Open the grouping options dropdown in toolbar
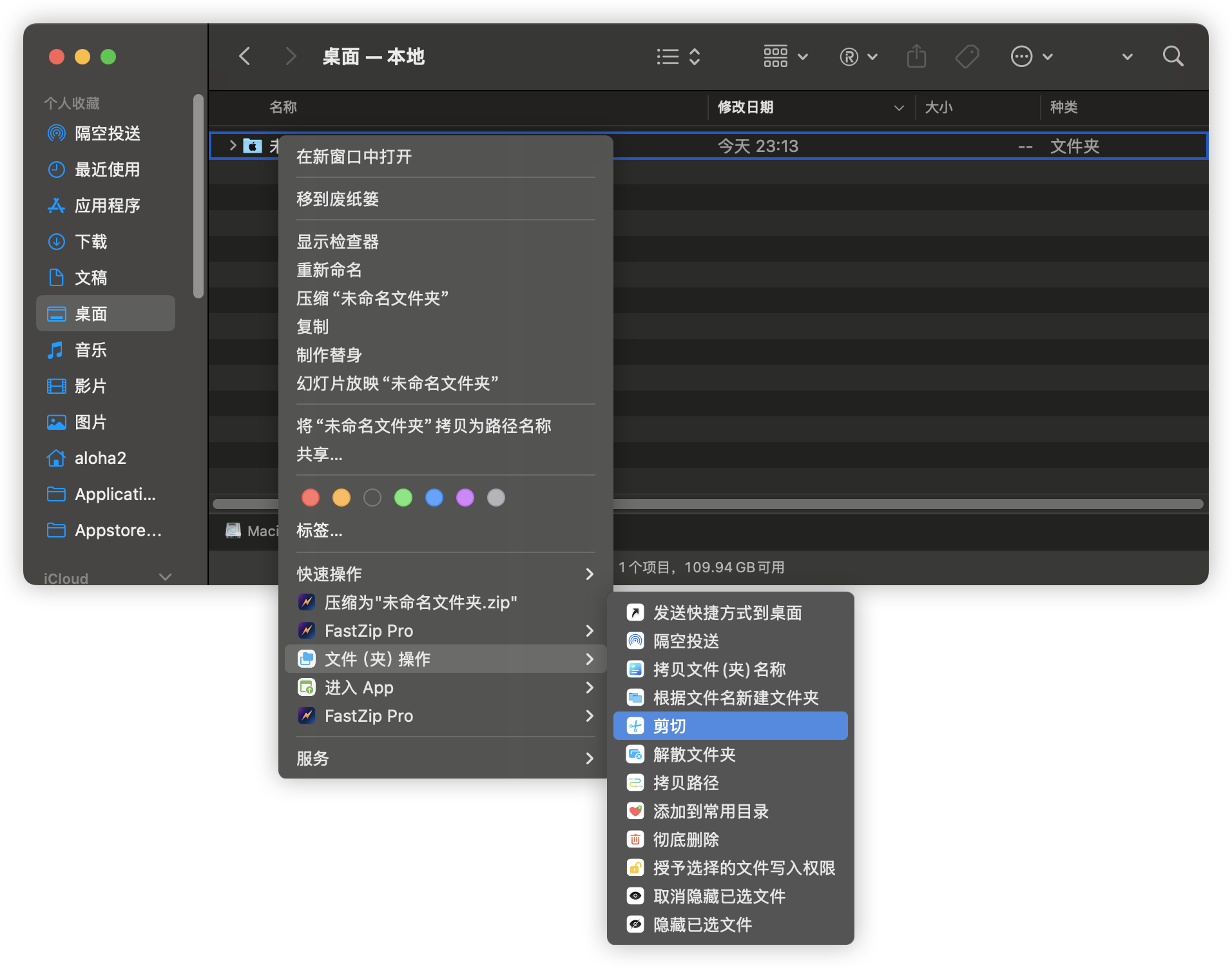 pyautogui.click(x=785, y=57)
